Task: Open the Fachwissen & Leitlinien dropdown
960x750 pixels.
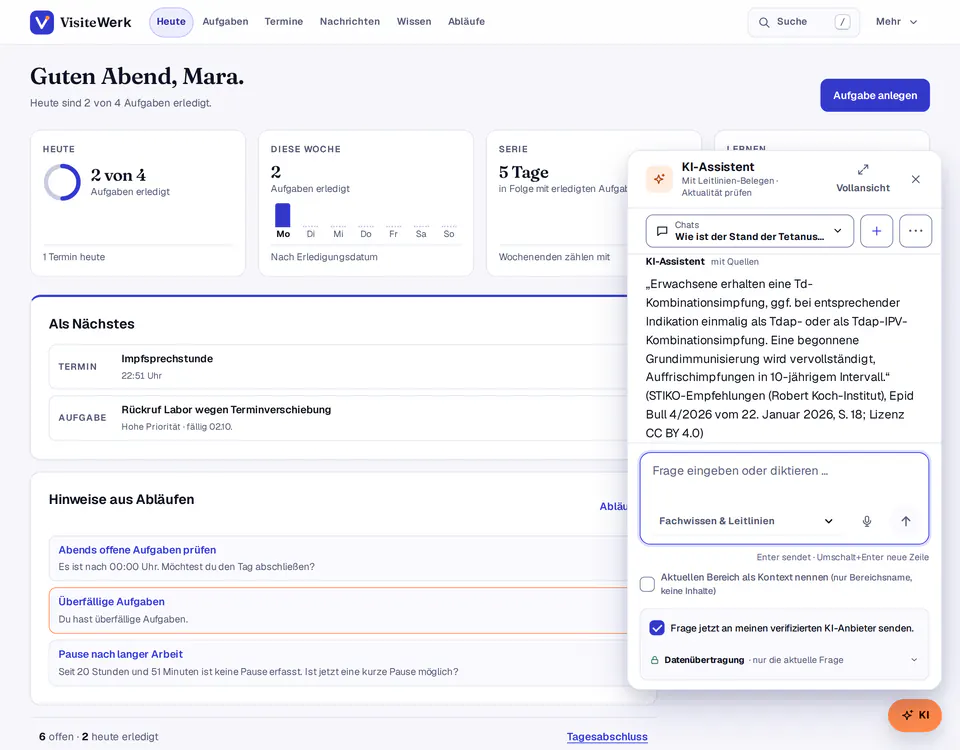Action: (746, 521)
